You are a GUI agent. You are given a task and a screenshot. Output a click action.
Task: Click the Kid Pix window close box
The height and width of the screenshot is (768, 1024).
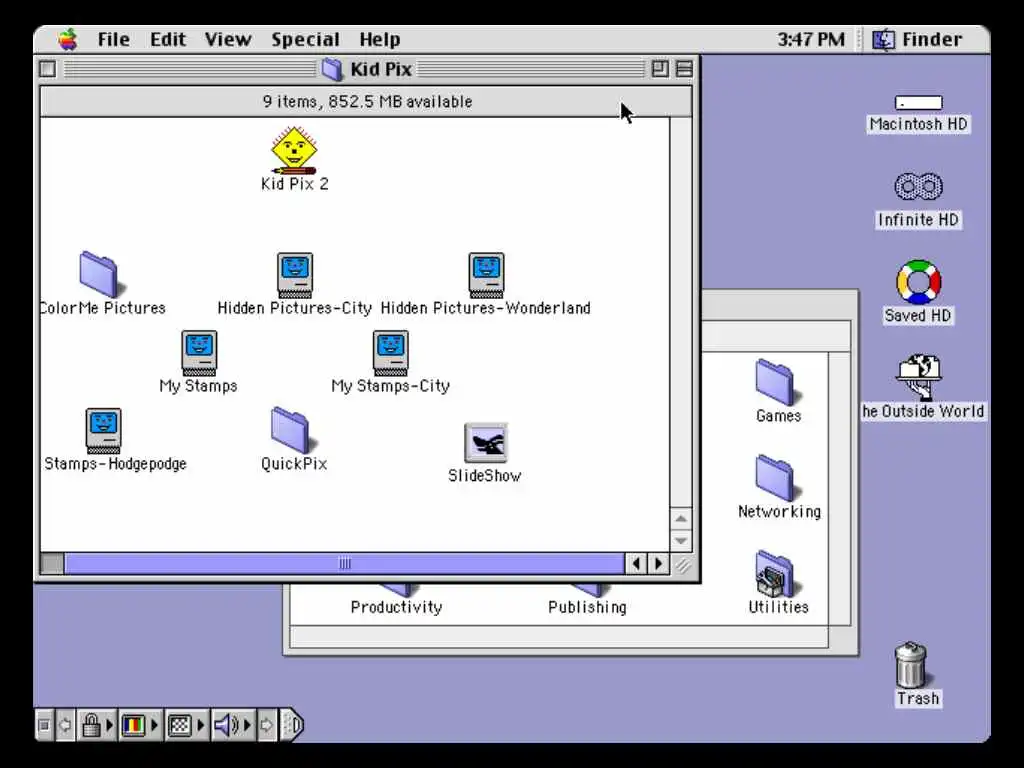click(48, 69)
